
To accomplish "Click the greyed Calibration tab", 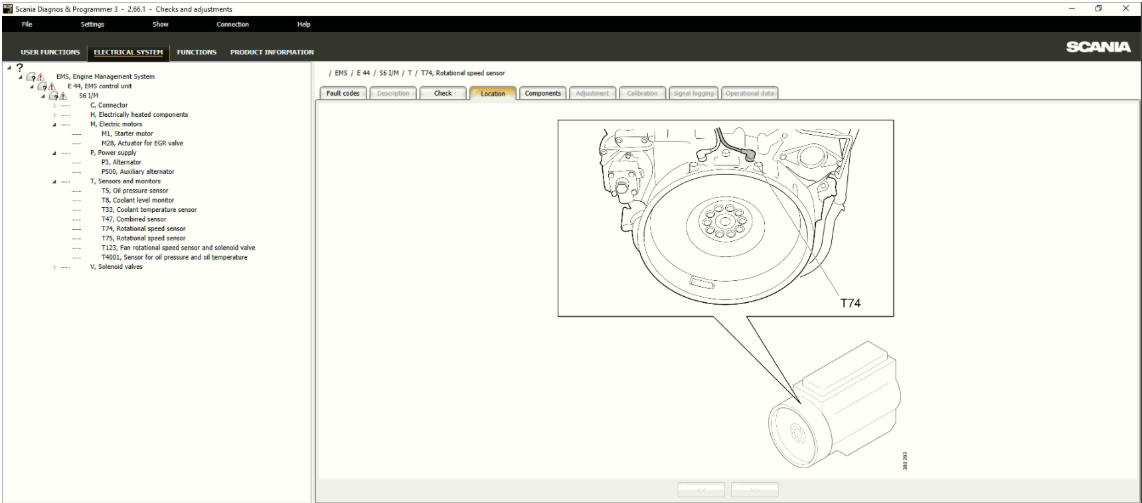I will (642, 93).
